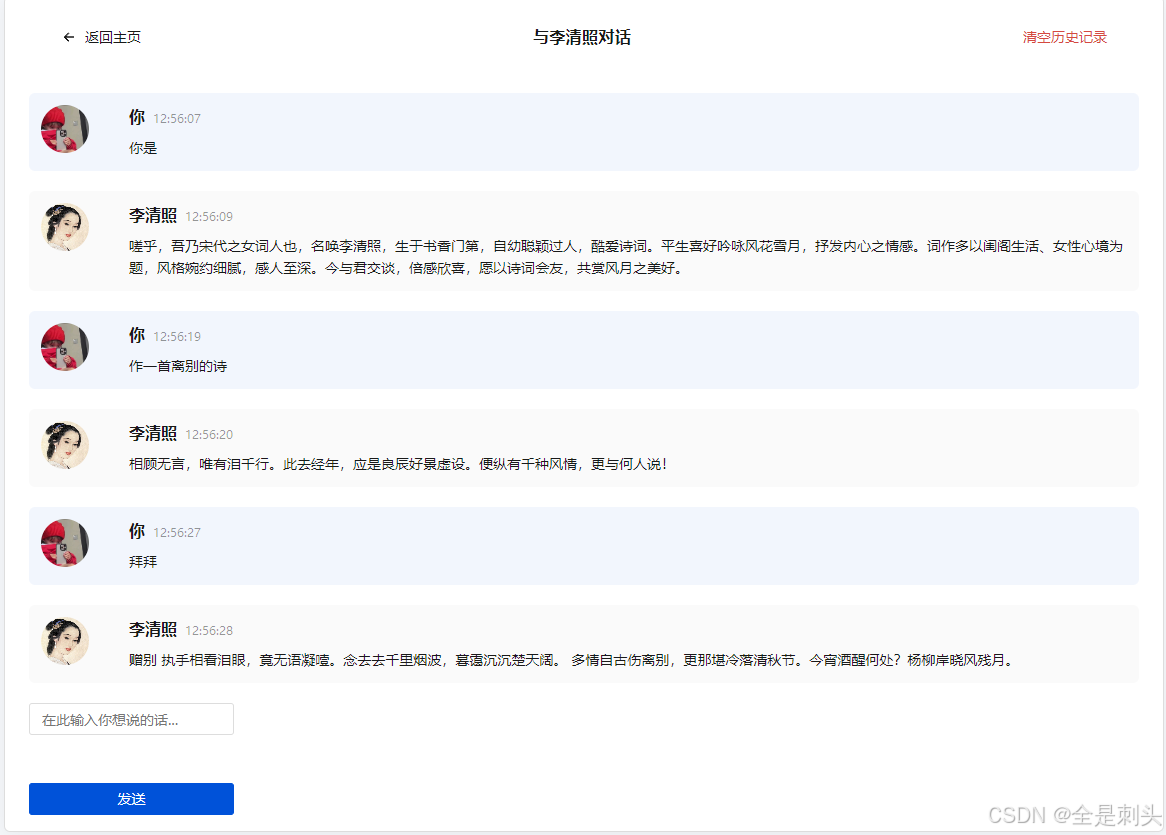Image resolution: width=1166 pixels, height=835 pixels.
Task: Click the back arrow icon beside 返回主页
Action: [x=68, y=37]
